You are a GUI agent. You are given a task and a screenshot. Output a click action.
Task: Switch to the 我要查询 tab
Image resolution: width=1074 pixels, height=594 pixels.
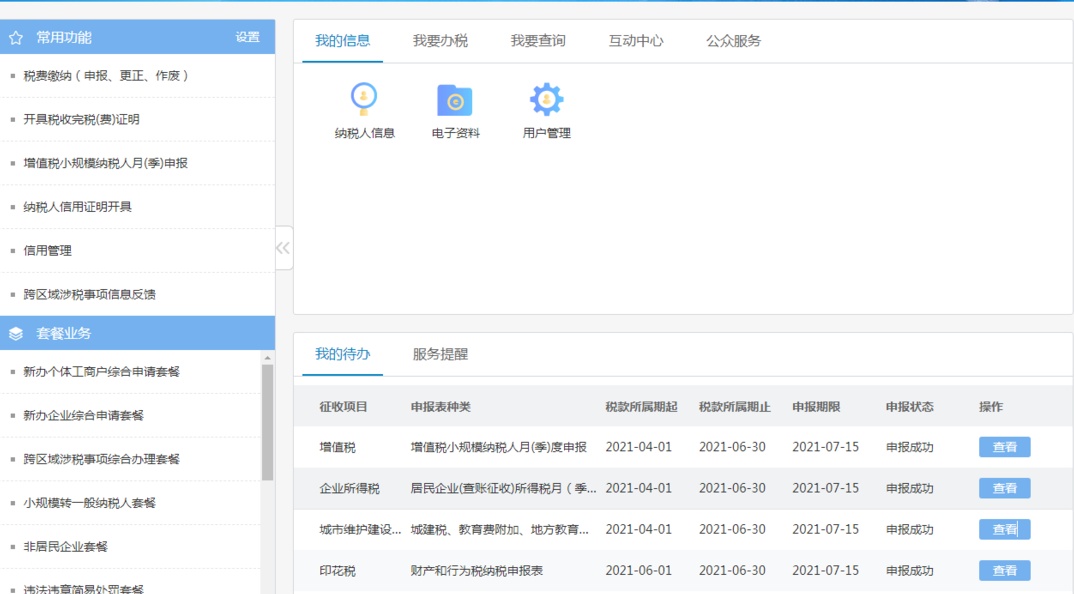point(538,41)
